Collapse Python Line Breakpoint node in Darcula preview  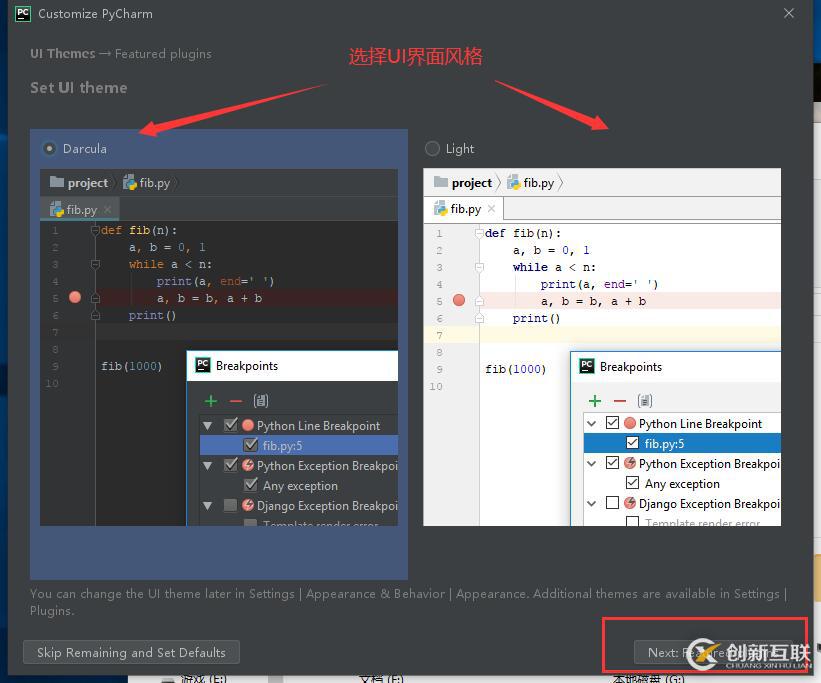click(x=208, y=426)
